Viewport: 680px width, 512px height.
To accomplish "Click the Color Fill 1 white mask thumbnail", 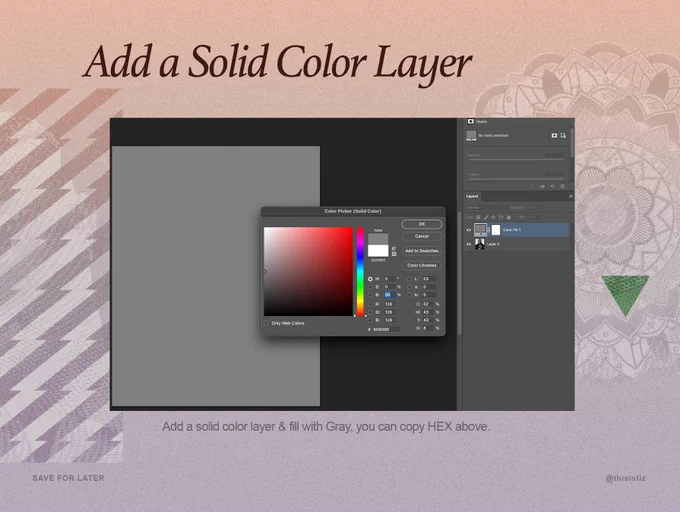I will pyautogui.click(x=496, y=230).
